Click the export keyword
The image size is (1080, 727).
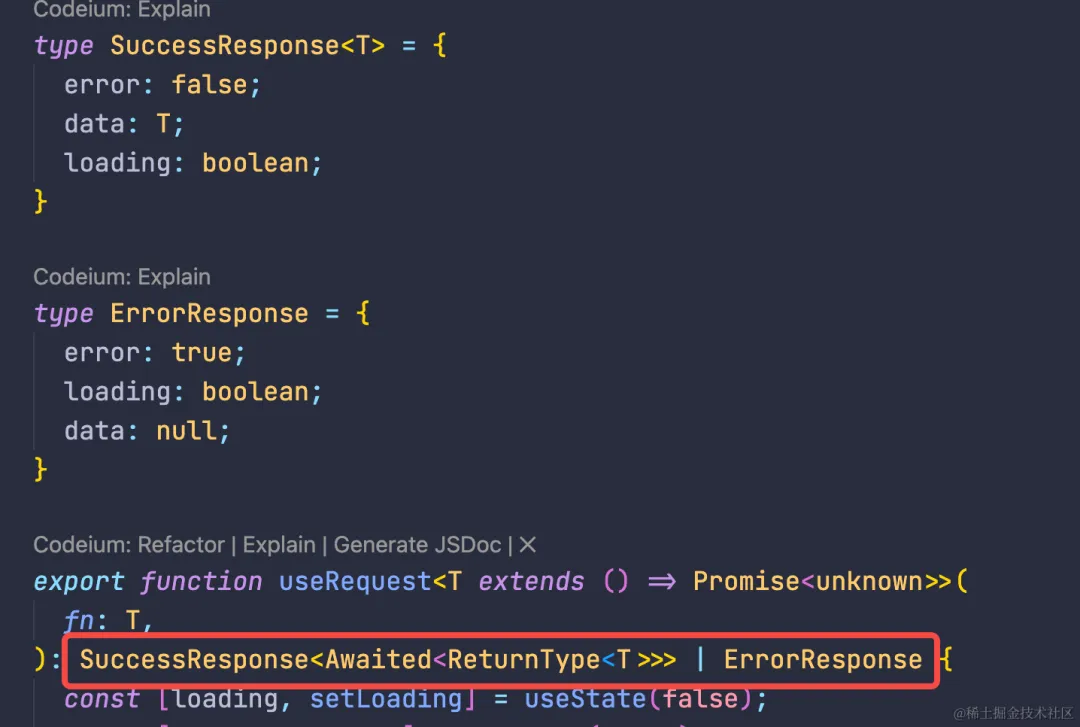click(x=79, y=582)
